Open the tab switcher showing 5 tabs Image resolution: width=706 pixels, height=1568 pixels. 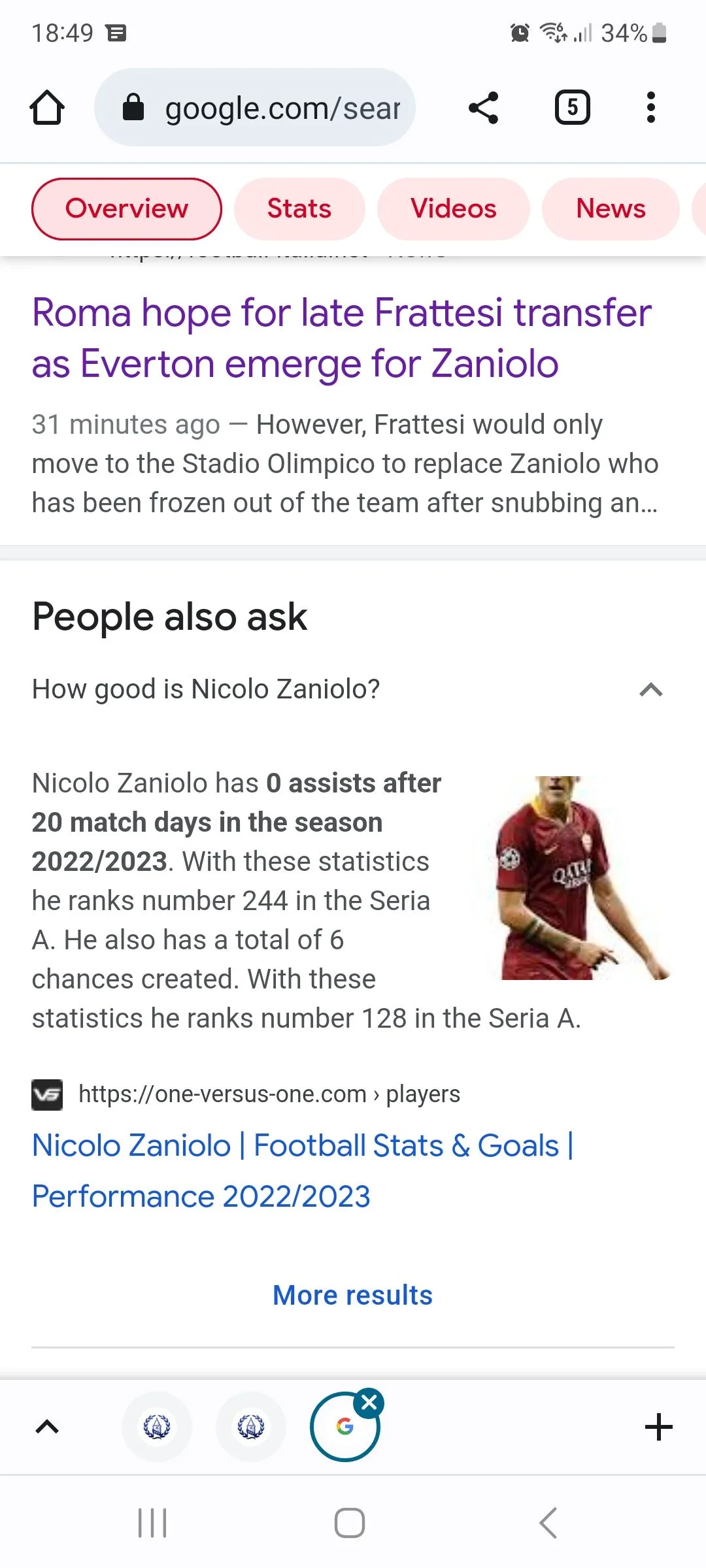(x=572, y=108)
